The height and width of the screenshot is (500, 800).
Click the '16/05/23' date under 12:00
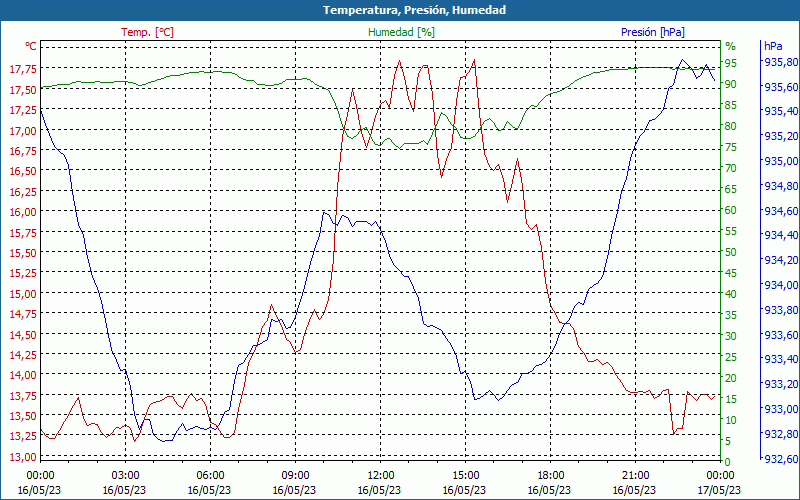tap(379, 490)
